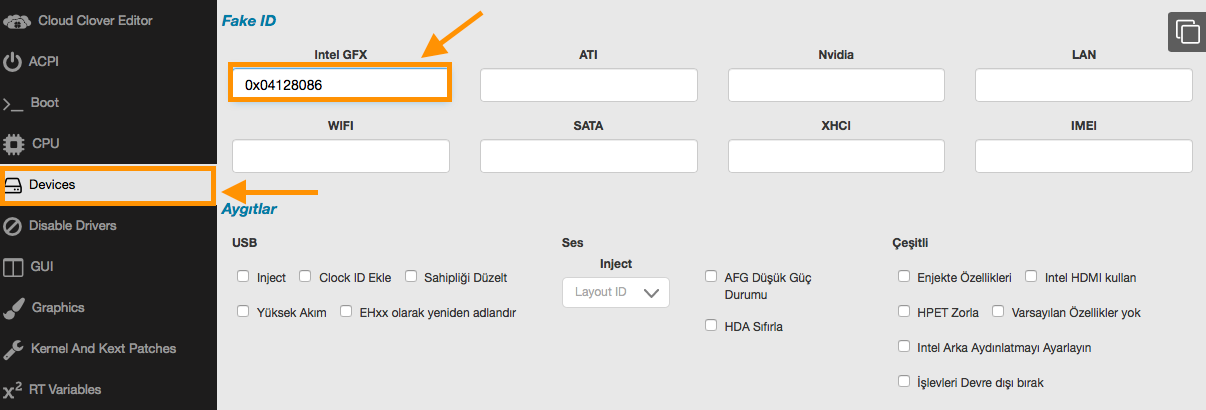Click the GUI layout icon in sidebar
This screenshot has height=410, width=1206.
[x=13, y=267]
